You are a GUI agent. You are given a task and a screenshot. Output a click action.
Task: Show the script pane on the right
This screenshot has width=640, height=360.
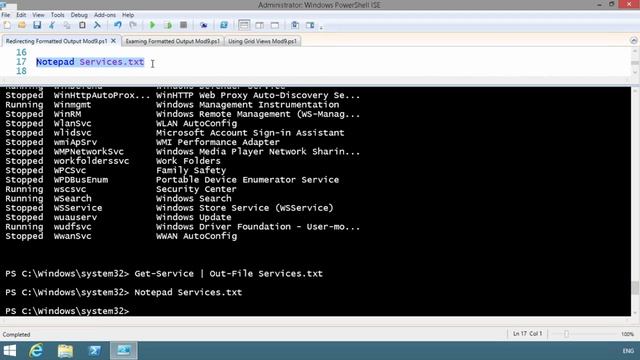click(x=259, y=25)
